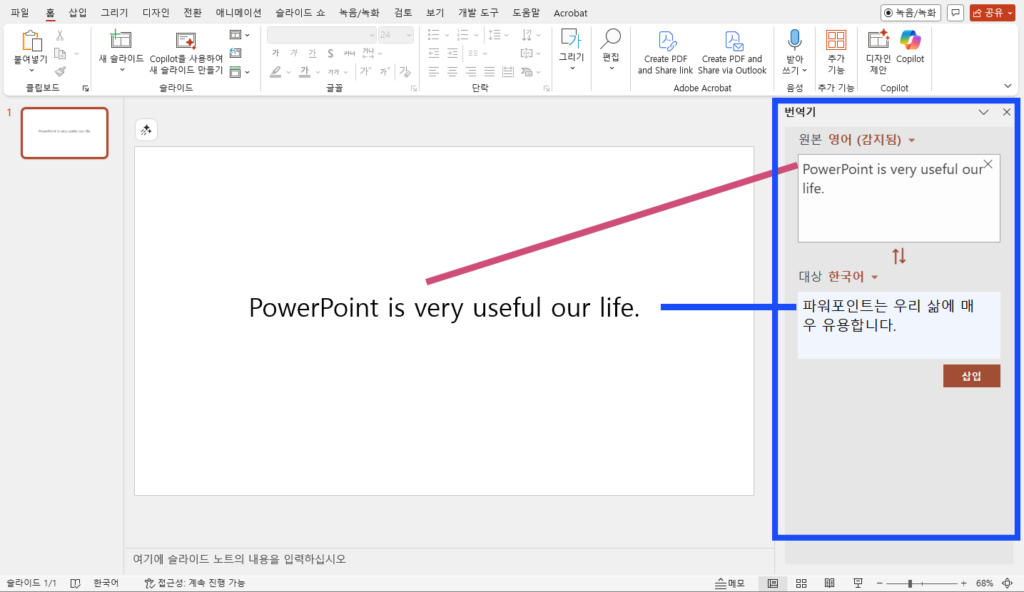1024x592 pixels.
Task: Open the Review (검토) ribbon tab
Action: coord(403,13)
